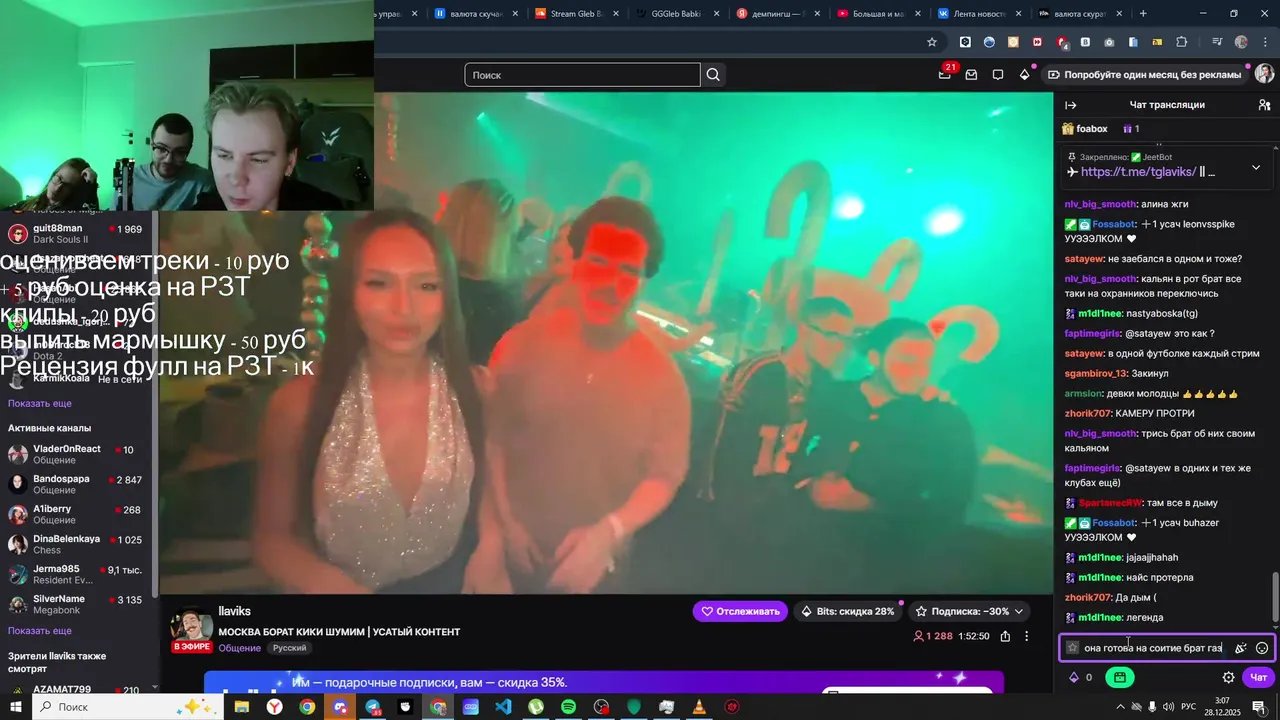Open Chrome profile avatar in toolbar

click(x=1241, y=42)
